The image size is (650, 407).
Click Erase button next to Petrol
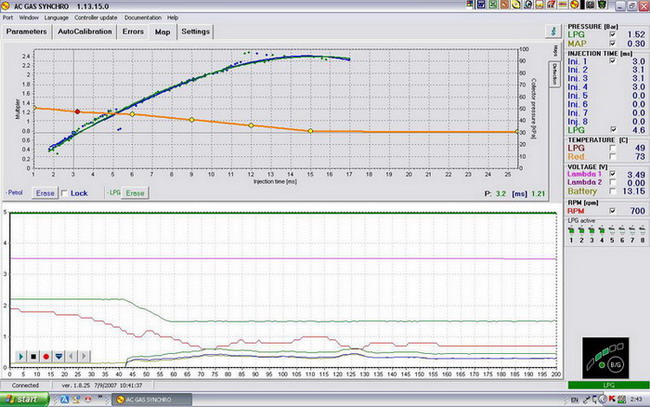(x=44, y=192)
